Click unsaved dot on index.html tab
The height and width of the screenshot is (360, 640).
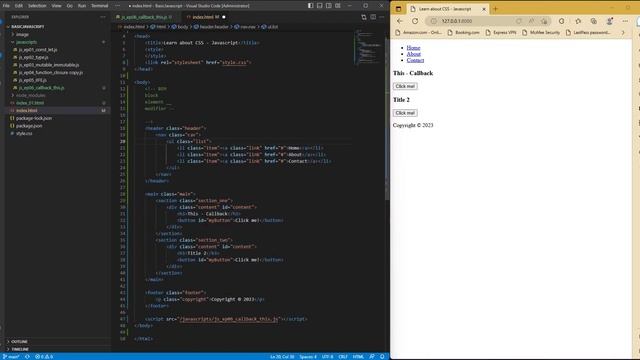pos(224,17)
